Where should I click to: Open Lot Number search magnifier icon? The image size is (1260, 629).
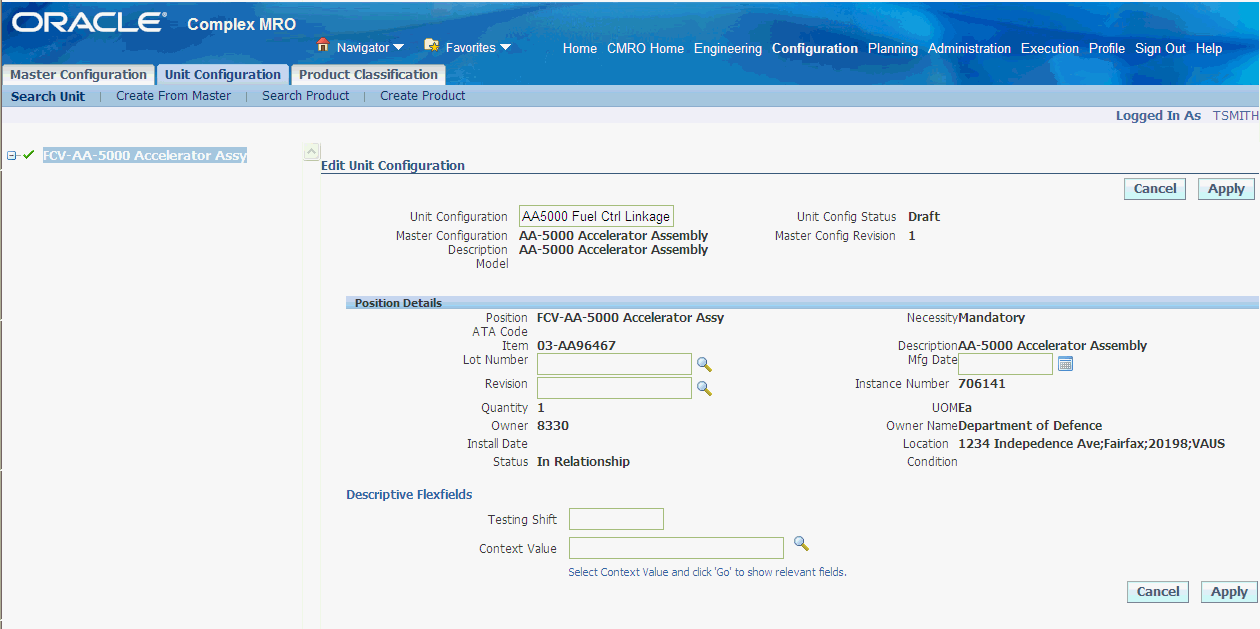coord(704,364)
